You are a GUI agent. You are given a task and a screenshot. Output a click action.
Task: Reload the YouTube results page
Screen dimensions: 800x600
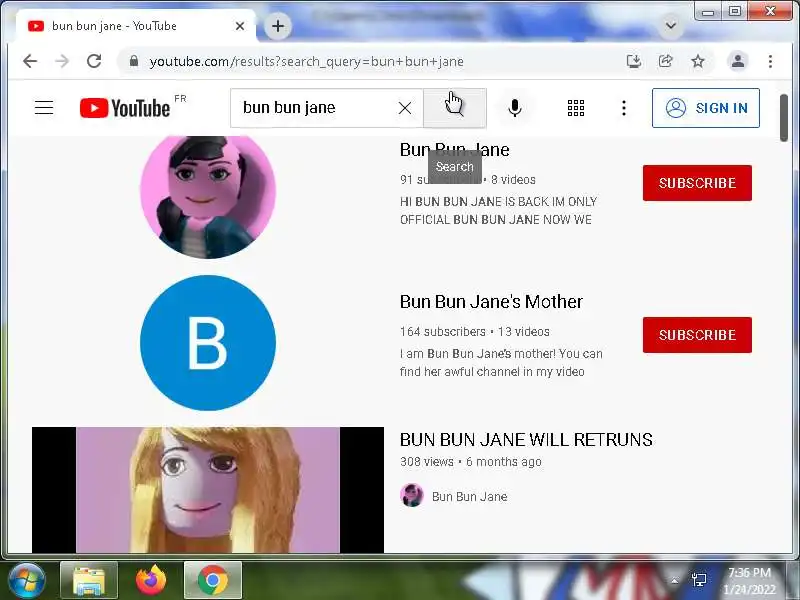(94, 61)
